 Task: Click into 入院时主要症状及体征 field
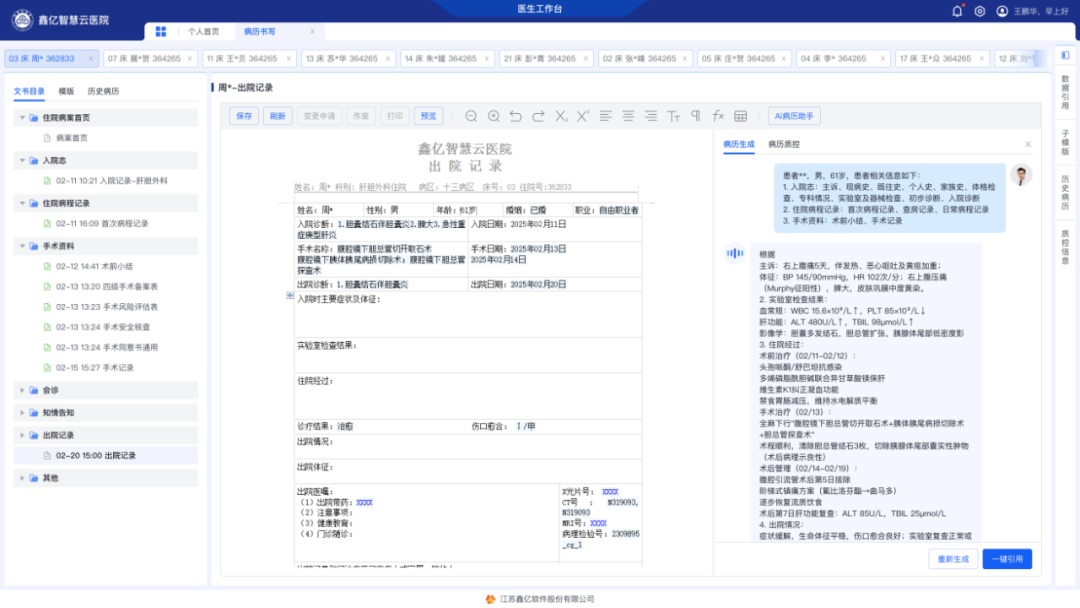(x=468, y=315)
